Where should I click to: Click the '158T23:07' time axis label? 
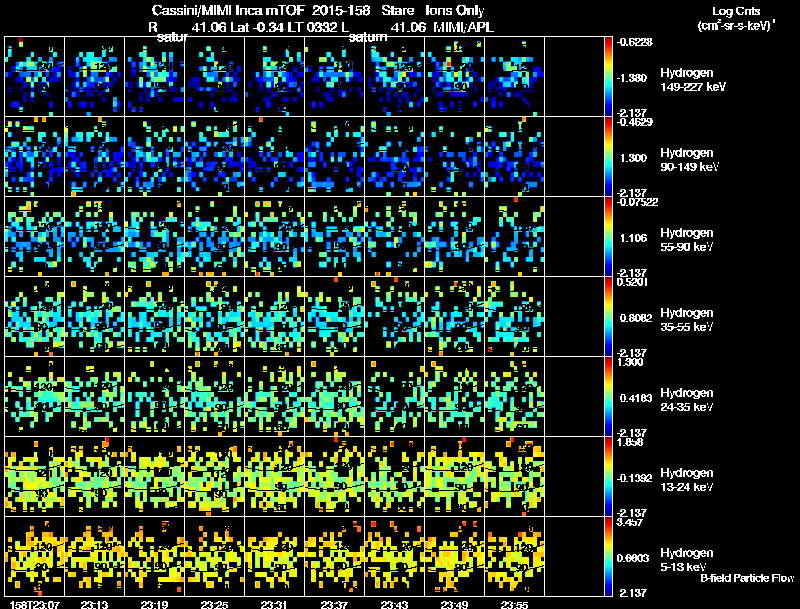click(x=35, y=605)
